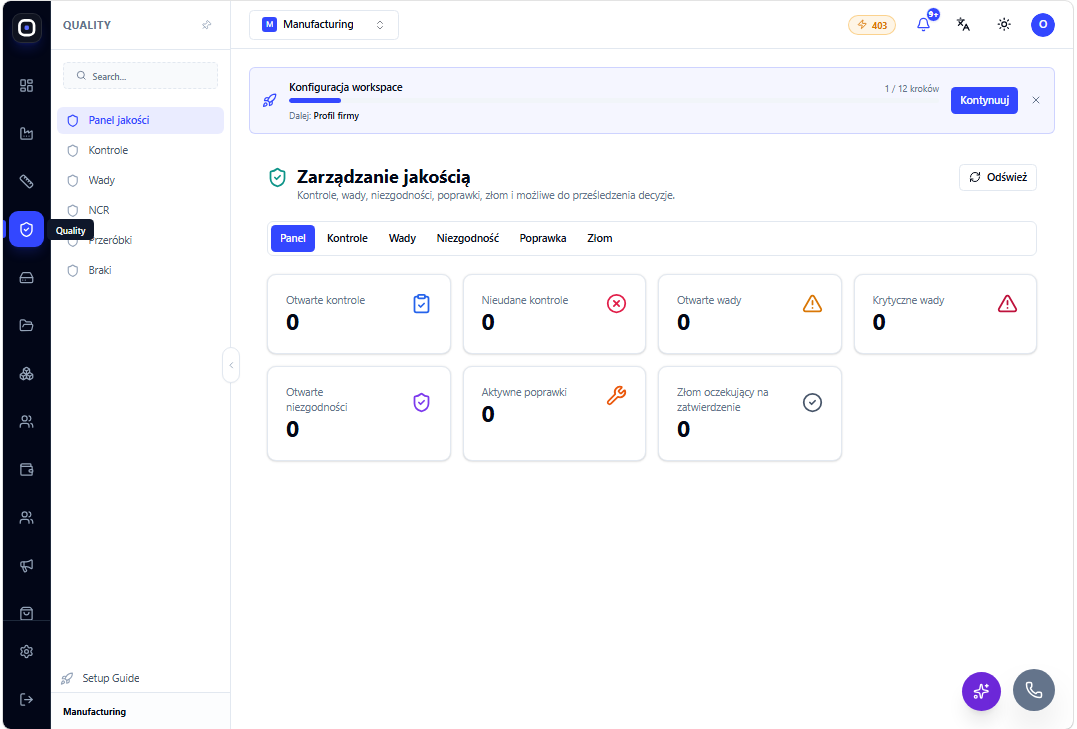Open NCR in the sidebar

click(141, 210)
